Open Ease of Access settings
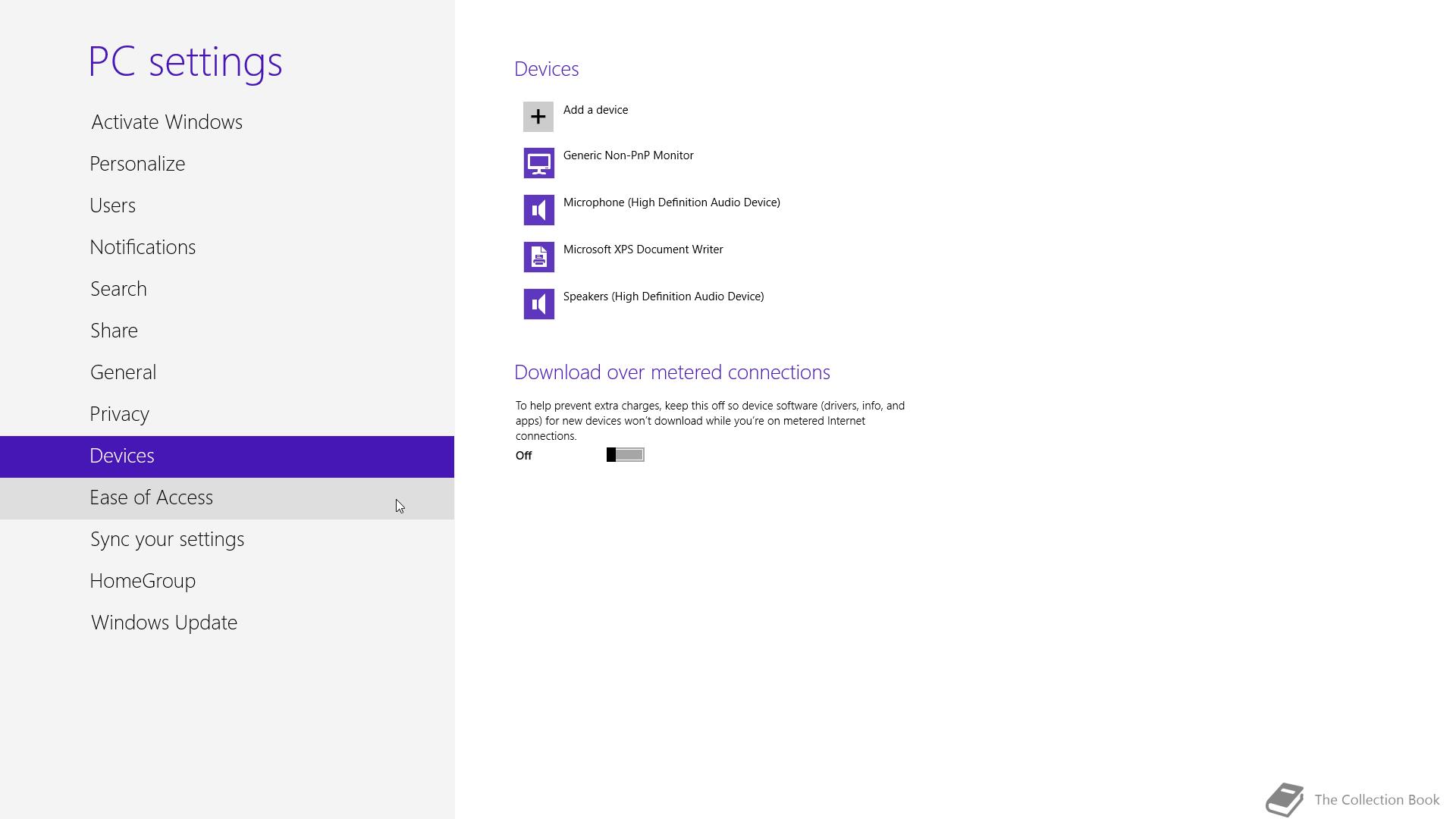 pyautogui.click(x=227, y=498)
